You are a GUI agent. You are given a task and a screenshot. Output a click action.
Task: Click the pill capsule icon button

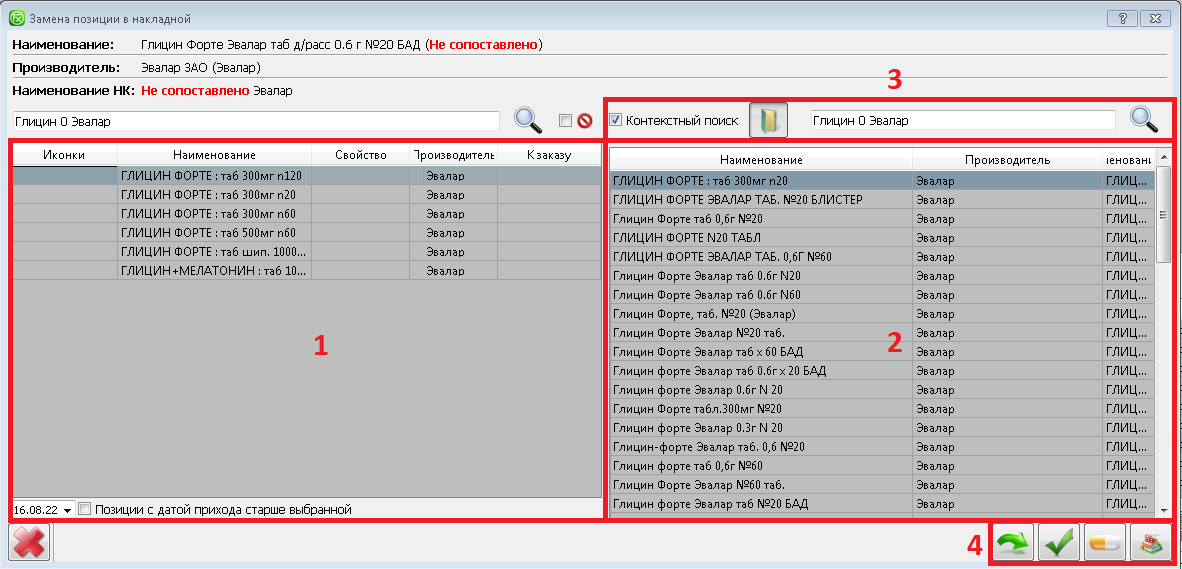(1104, 543)
